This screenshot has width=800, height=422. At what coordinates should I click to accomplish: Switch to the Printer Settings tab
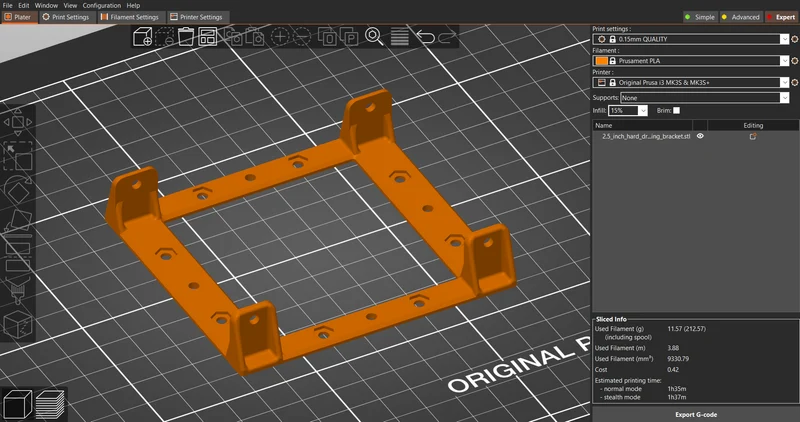[197, 17]
